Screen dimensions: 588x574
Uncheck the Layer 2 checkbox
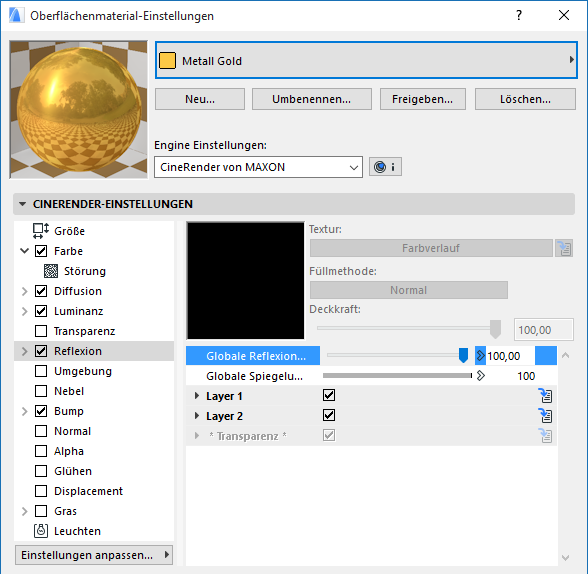(329, 415)
